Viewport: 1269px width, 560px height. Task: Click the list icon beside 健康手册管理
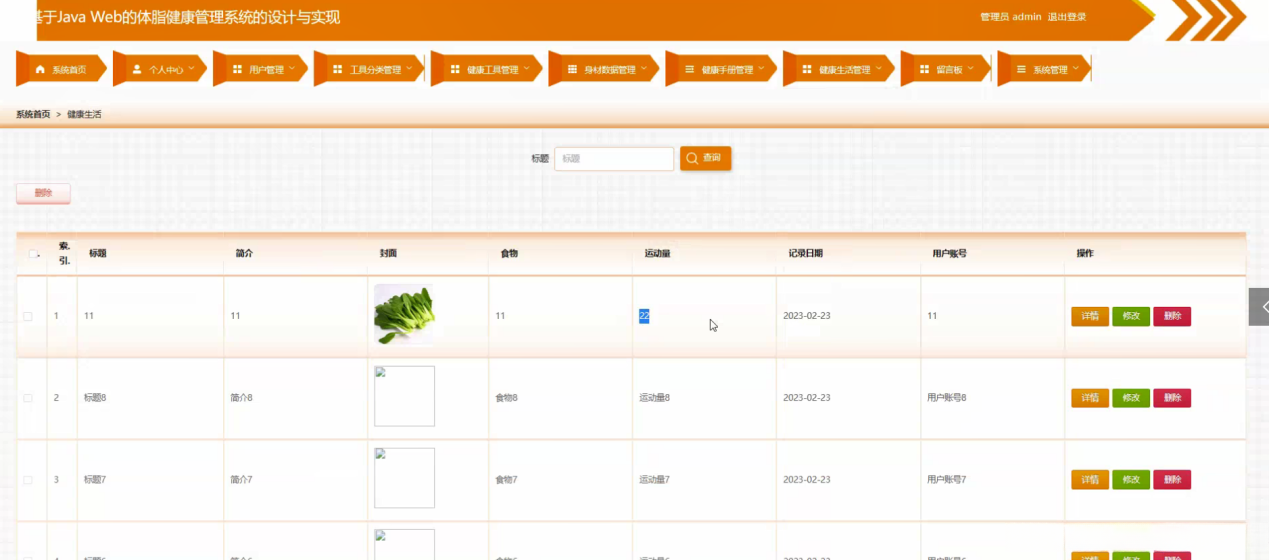click(689, 70)
